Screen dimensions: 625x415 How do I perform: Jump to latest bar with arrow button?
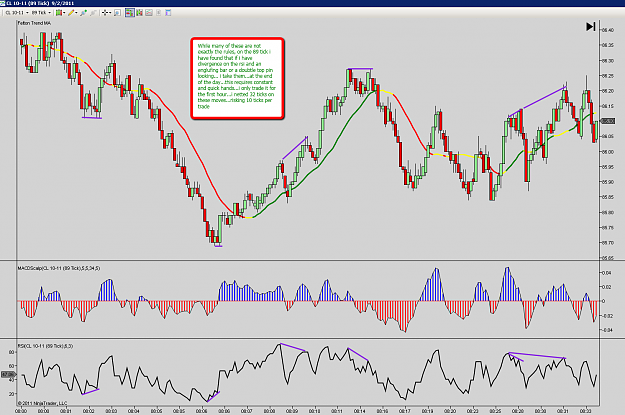click(591, 27)
